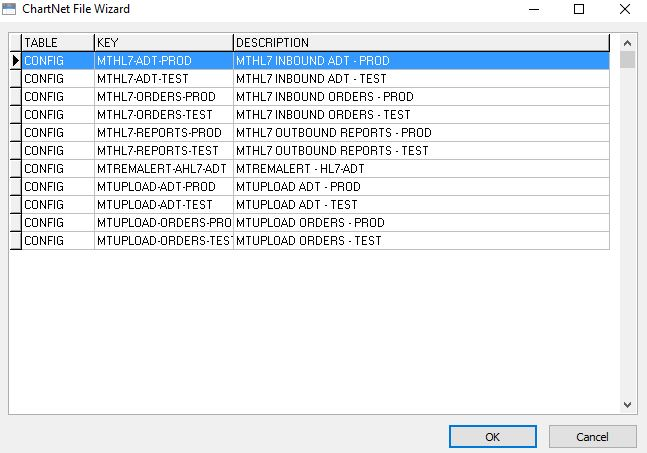Select key MTHL7-REPORTS-PROD
The image size is (647, 453).
(x=164, y=132)
